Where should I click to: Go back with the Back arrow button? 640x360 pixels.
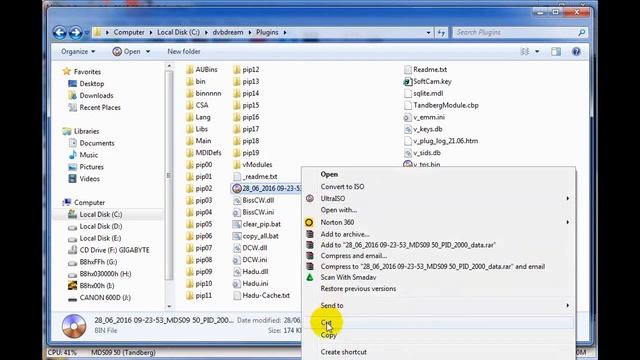[x=60, y=32]
